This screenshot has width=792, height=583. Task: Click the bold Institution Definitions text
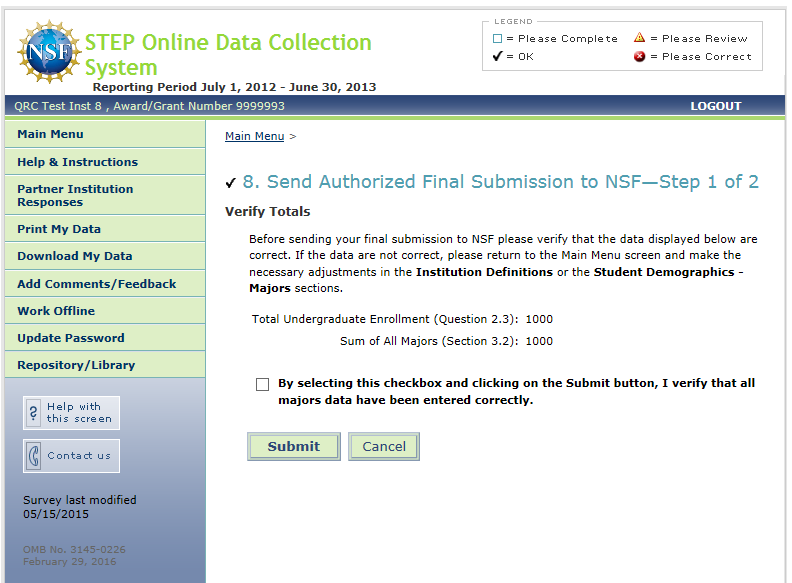coord(484,272)
